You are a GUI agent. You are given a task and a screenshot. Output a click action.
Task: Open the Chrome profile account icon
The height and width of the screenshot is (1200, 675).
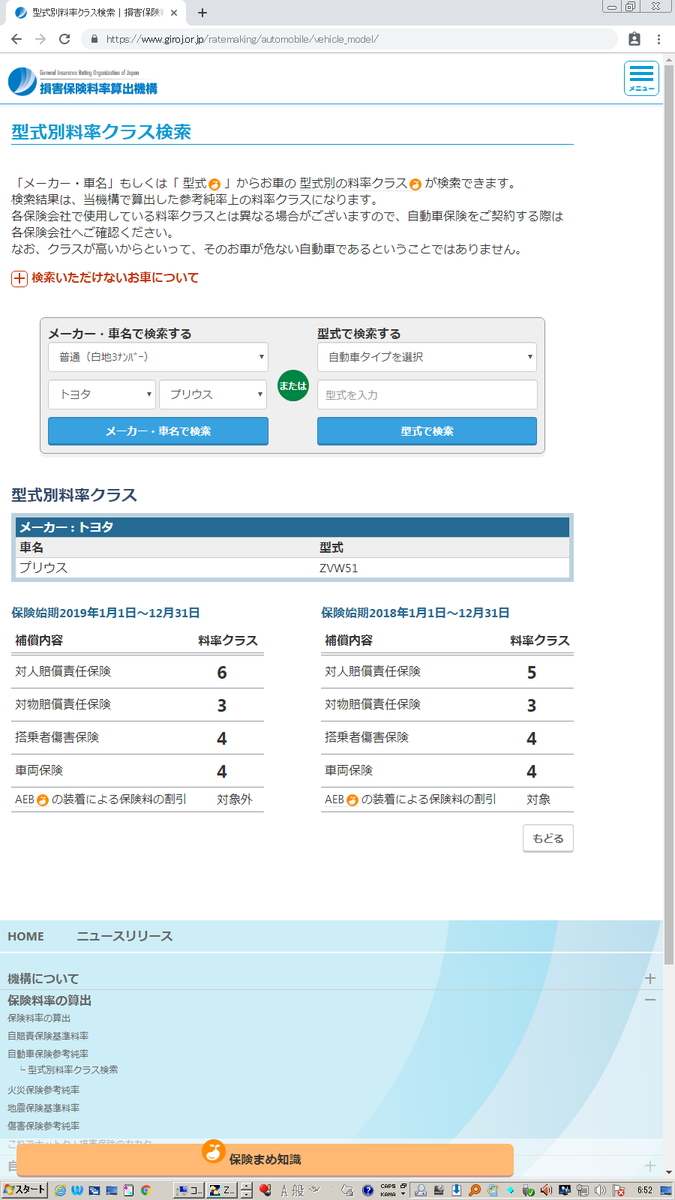634,39
